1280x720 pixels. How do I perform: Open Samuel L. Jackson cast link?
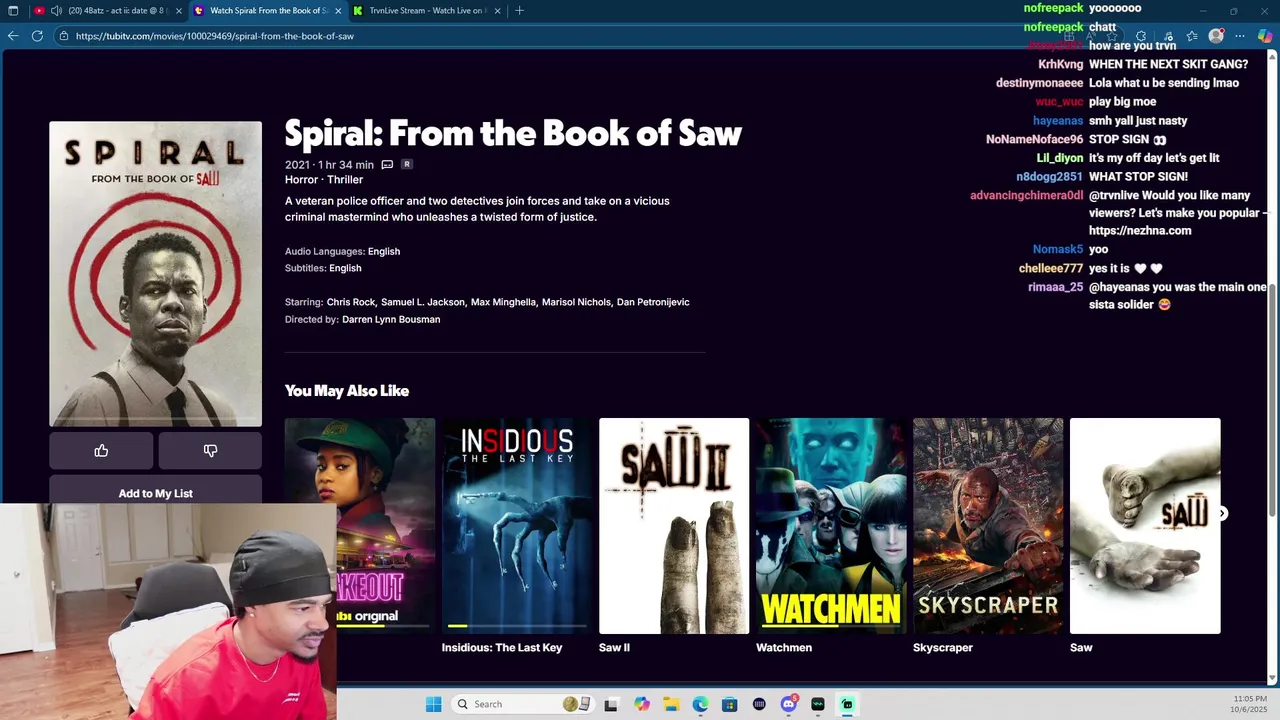tap(422, 302)
